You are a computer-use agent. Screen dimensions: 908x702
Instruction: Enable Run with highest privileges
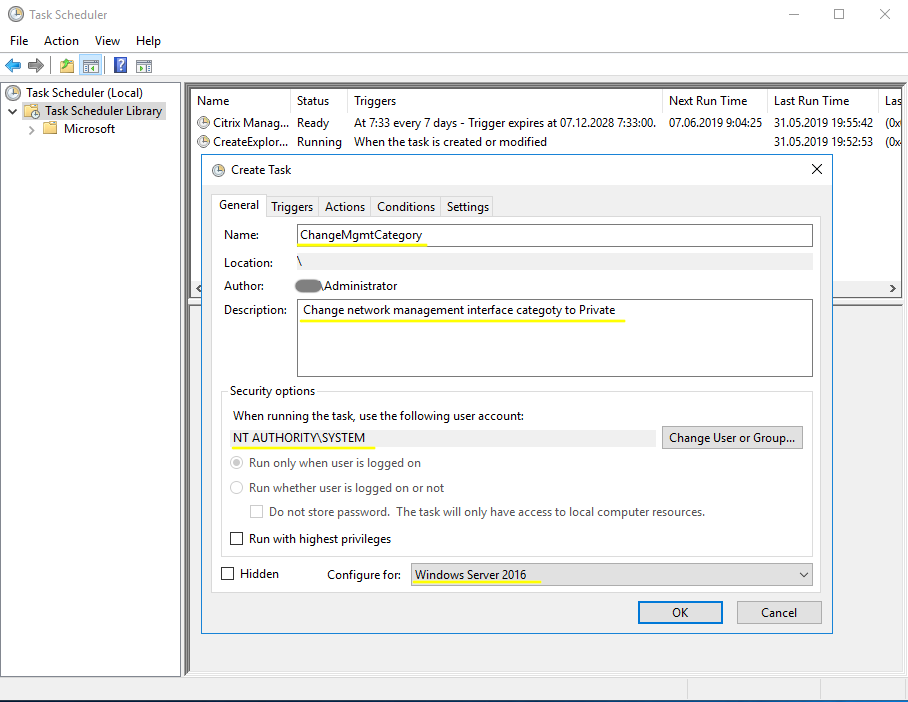[237, 538]
